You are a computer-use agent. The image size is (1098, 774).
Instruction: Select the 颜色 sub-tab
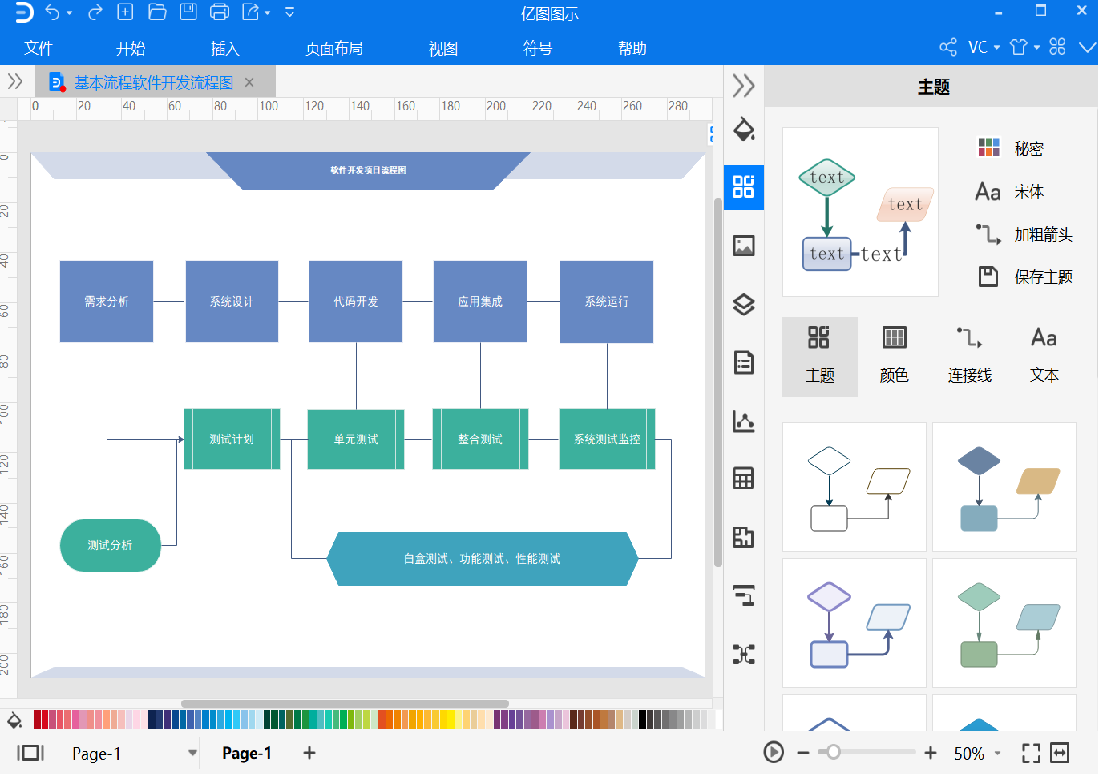click(x=894, y=357)
